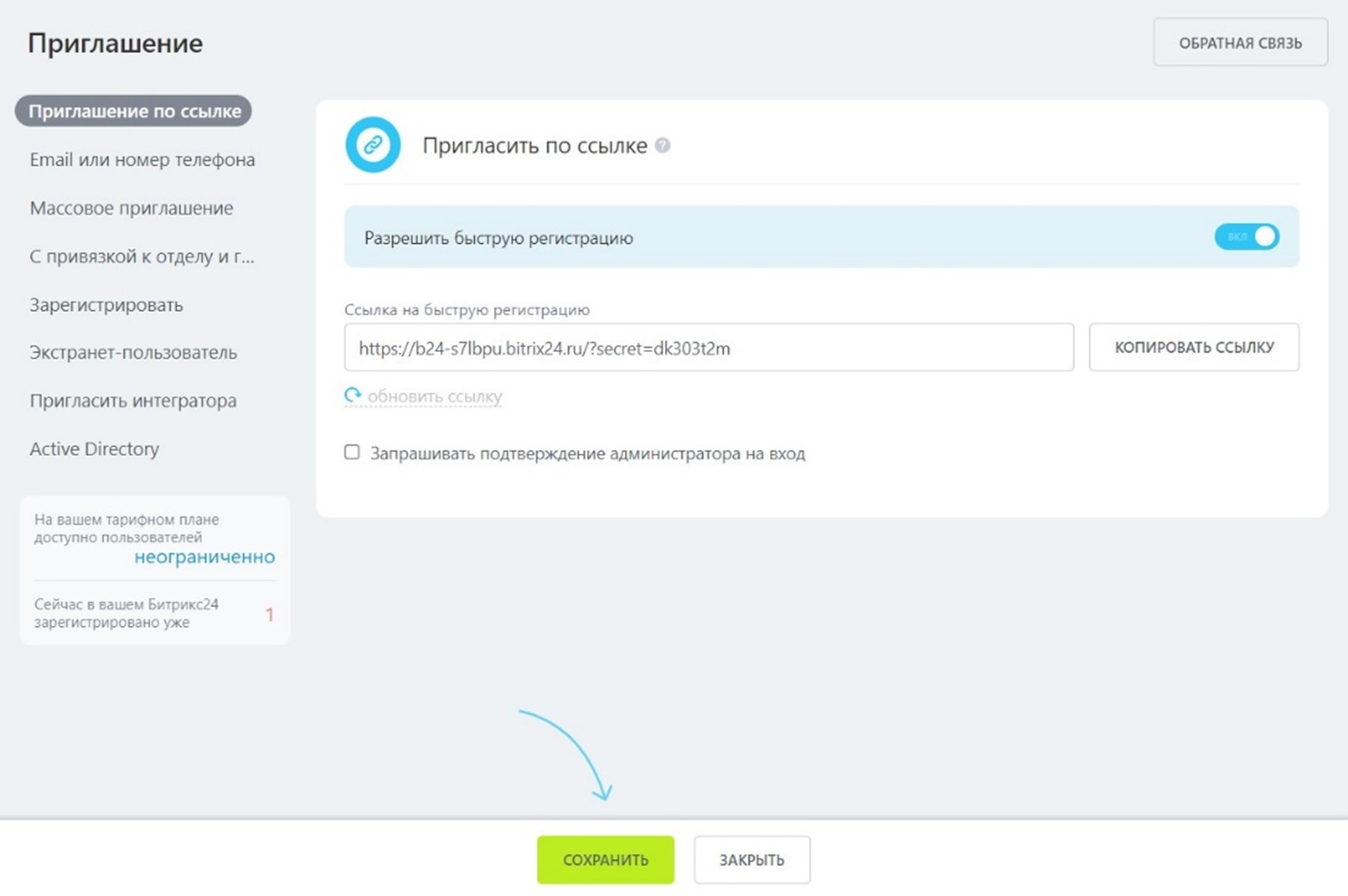1348x896 pixels.
Task: Open Email или номер телефона section
Action: (x=142, y=159)
